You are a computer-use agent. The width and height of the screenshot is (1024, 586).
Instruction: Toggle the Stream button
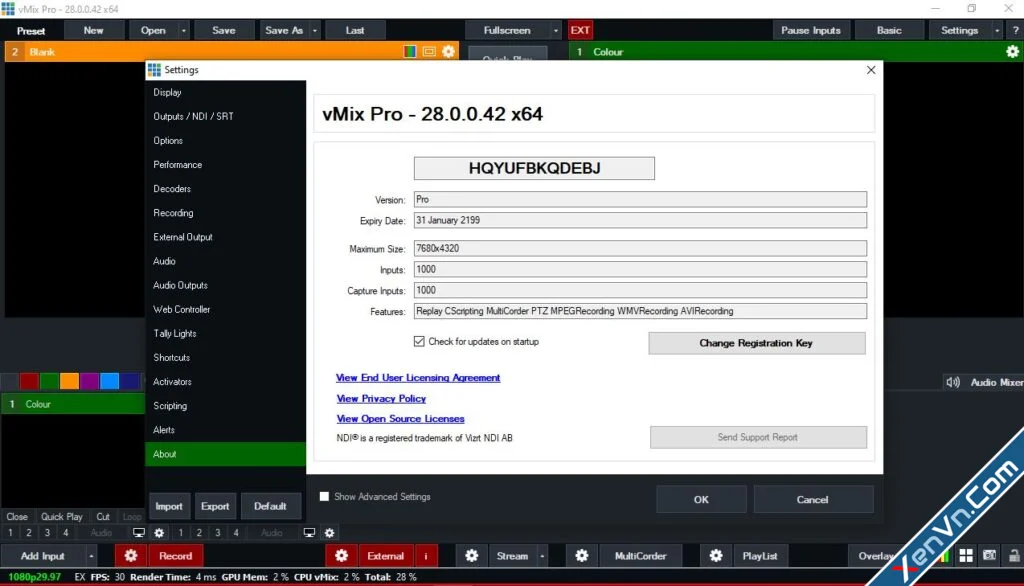[x=511, y=556]
